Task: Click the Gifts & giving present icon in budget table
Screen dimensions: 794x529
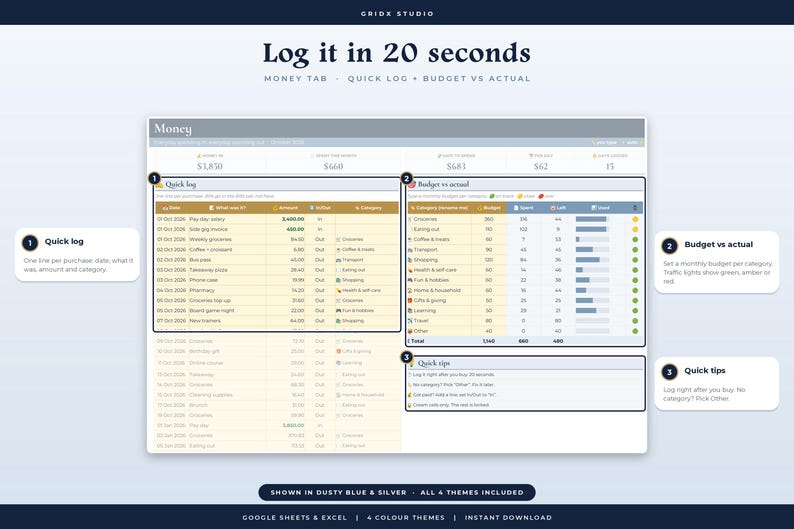Action: (x=410, y=301)
